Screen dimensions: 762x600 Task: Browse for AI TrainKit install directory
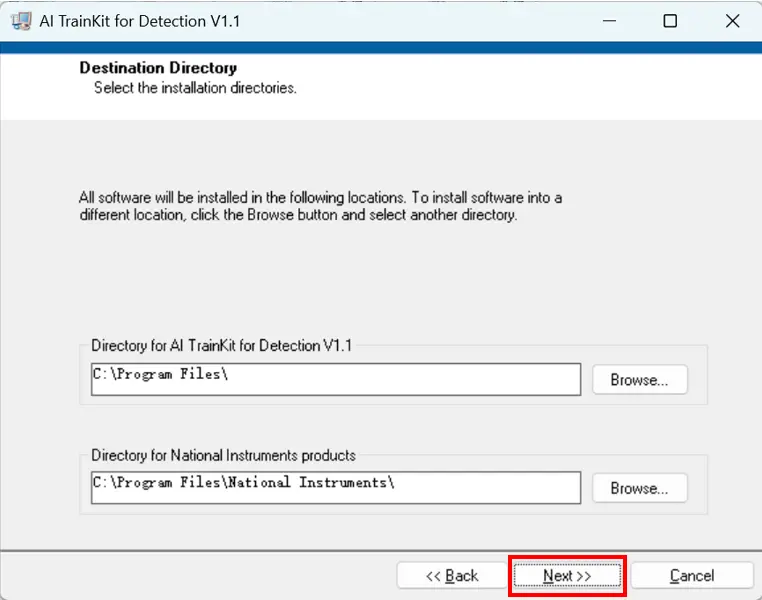(639, 380)
